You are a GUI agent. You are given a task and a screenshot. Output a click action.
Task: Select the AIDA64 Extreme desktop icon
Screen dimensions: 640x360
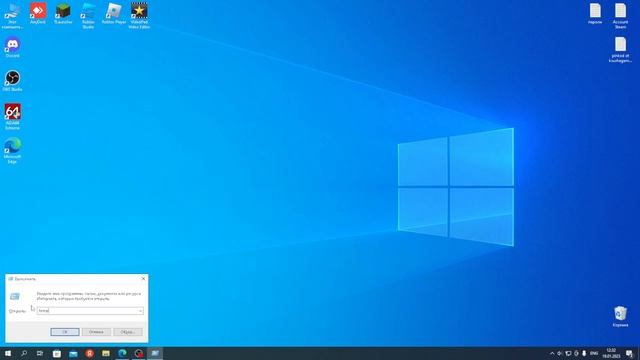(12, 116)
